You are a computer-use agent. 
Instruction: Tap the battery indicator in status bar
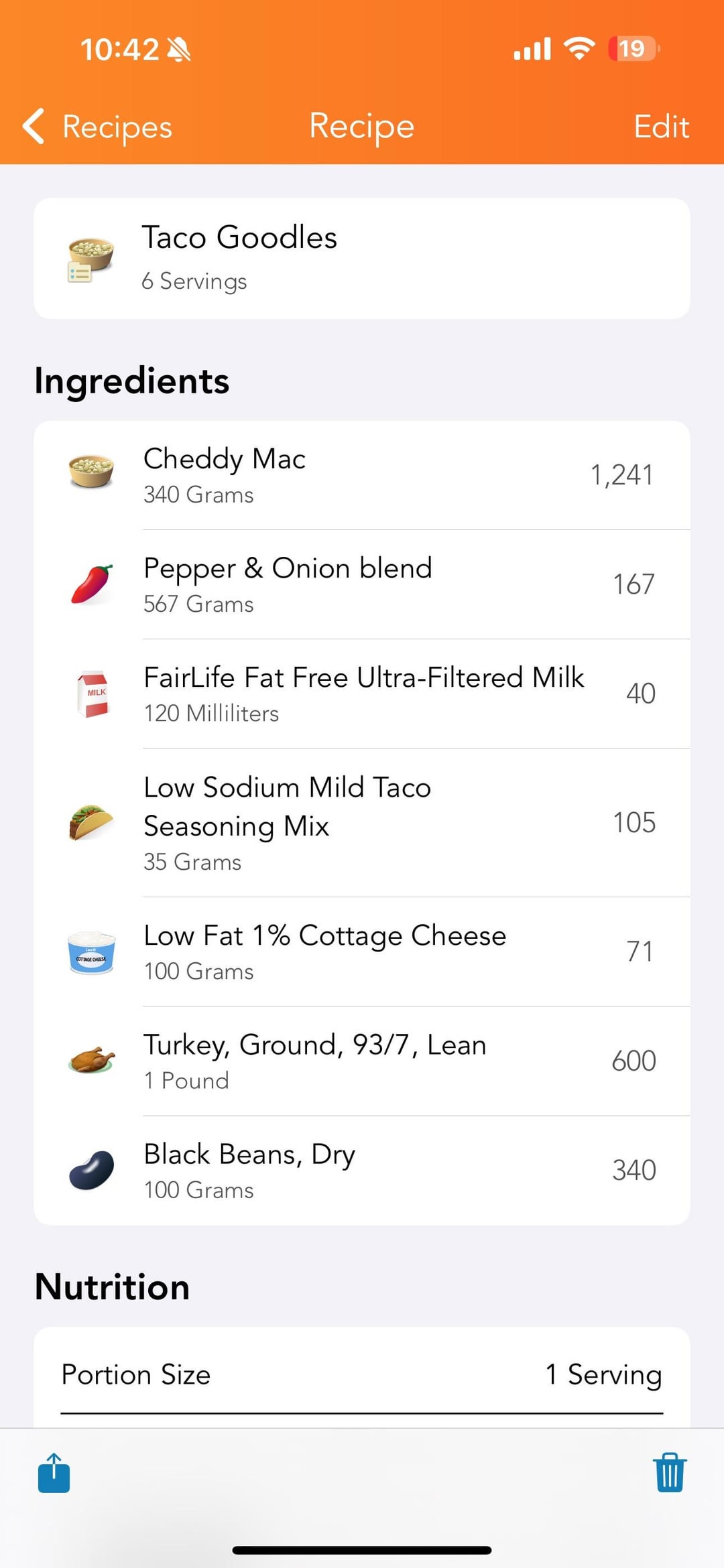click(x=633, y=49)
